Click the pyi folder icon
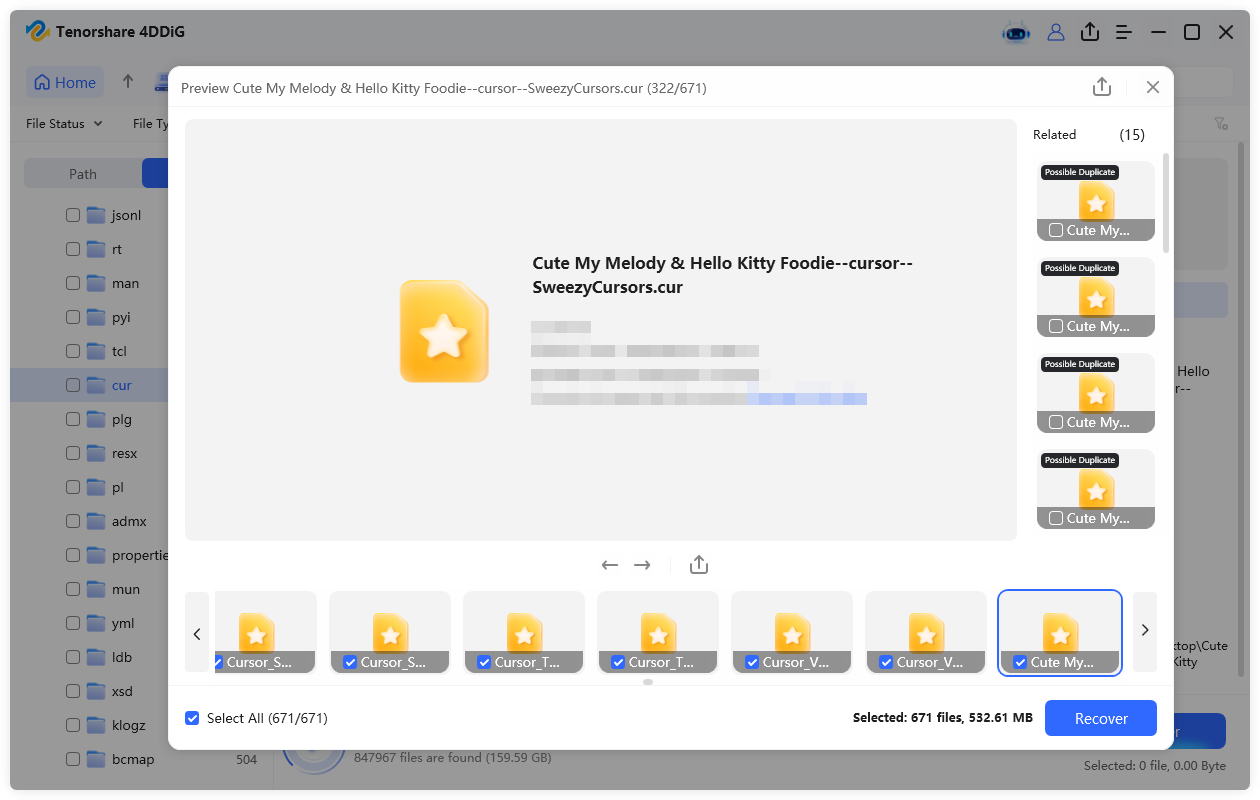 click(x=96, y=317)
